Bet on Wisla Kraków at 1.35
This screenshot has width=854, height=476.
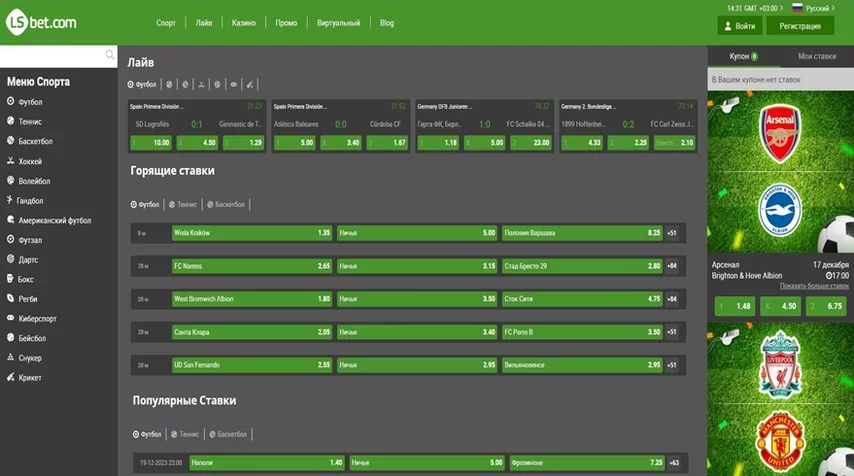[x=252, y=233]
